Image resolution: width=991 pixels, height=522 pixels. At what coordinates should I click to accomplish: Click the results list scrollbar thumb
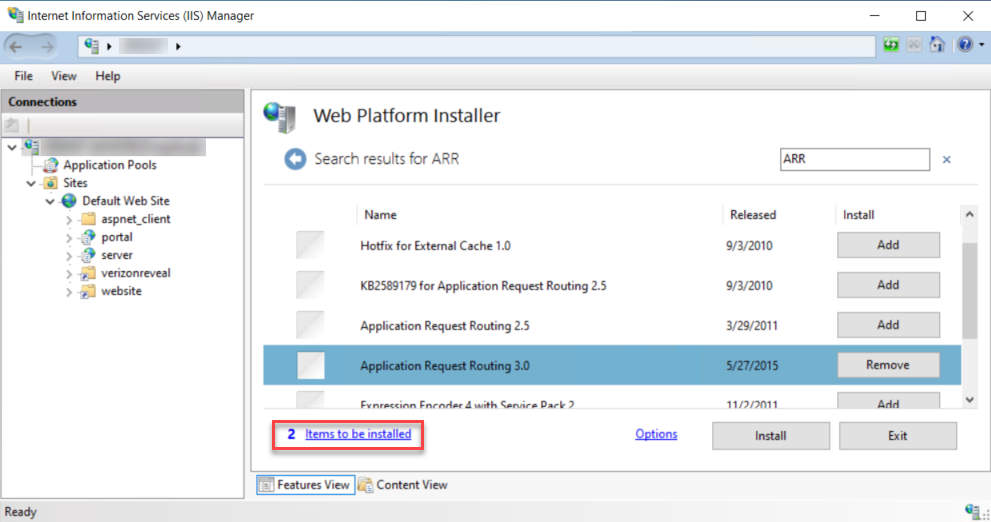970,291
